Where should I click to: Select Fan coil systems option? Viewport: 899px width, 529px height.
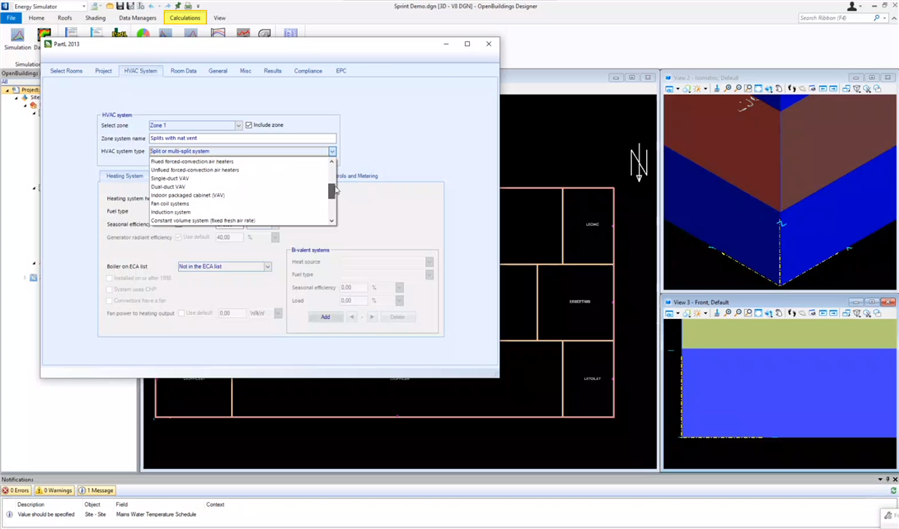(170, 203)
